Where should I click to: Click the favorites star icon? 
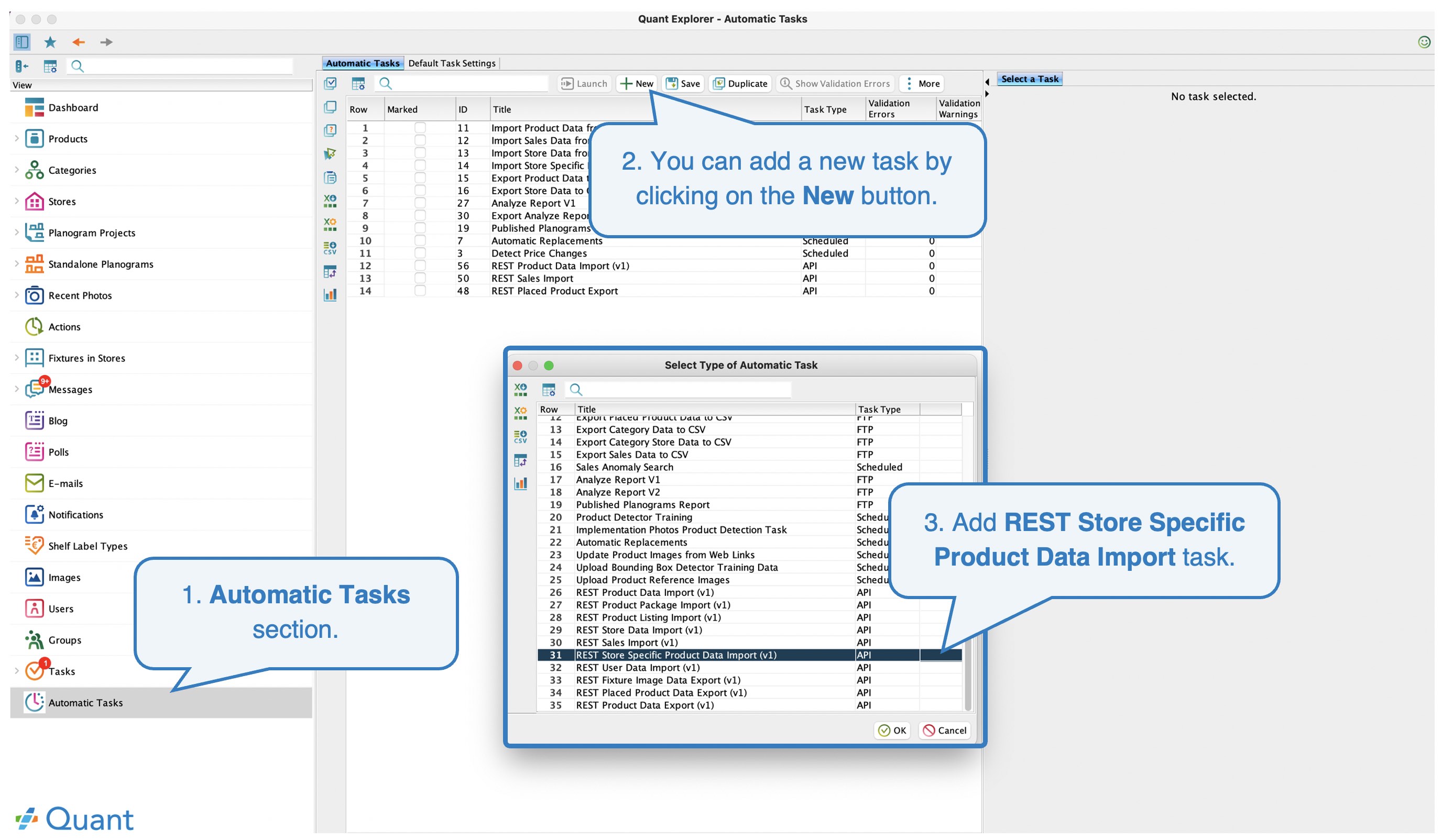click(x=50, y=42)
